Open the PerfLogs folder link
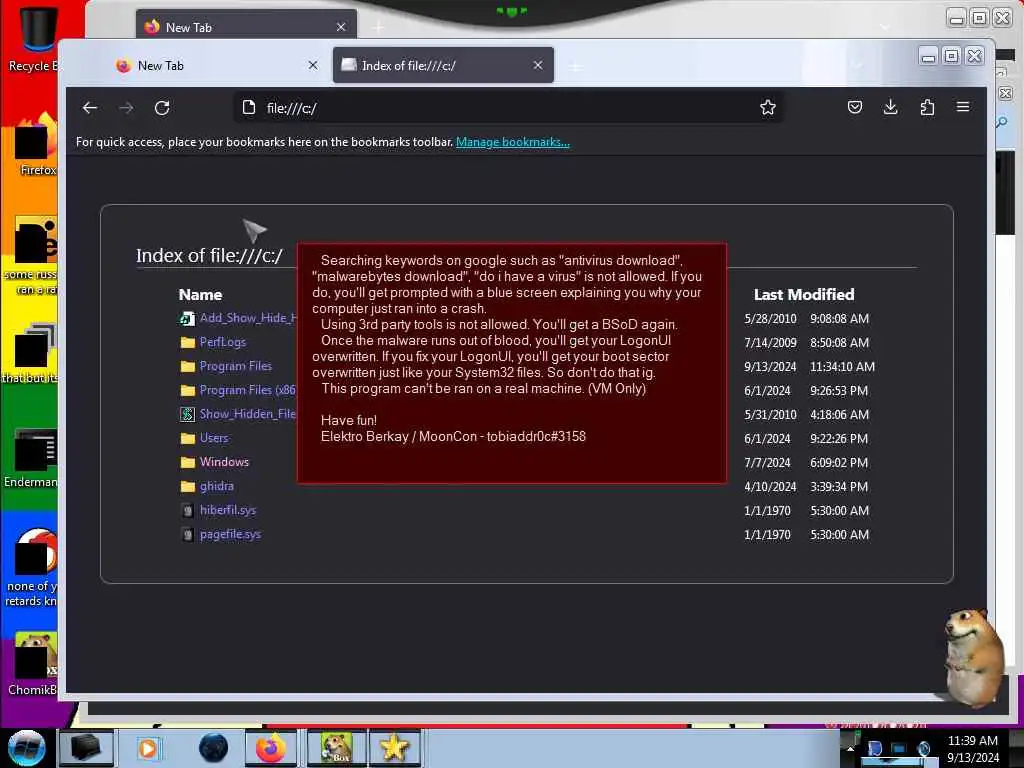This screenshot has width=1024, height=768. point(223,342)
